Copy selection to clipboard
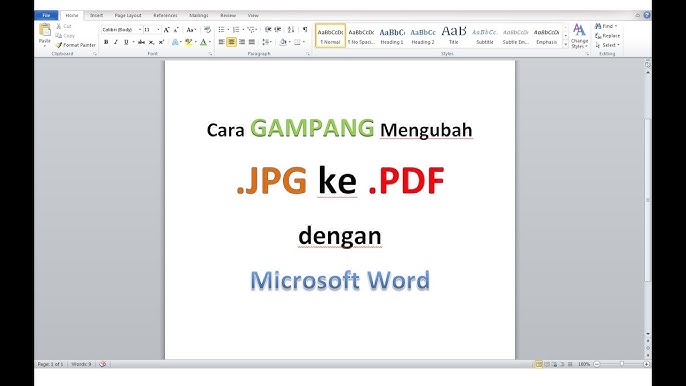The image size is (686, 386). pos(65,35)
